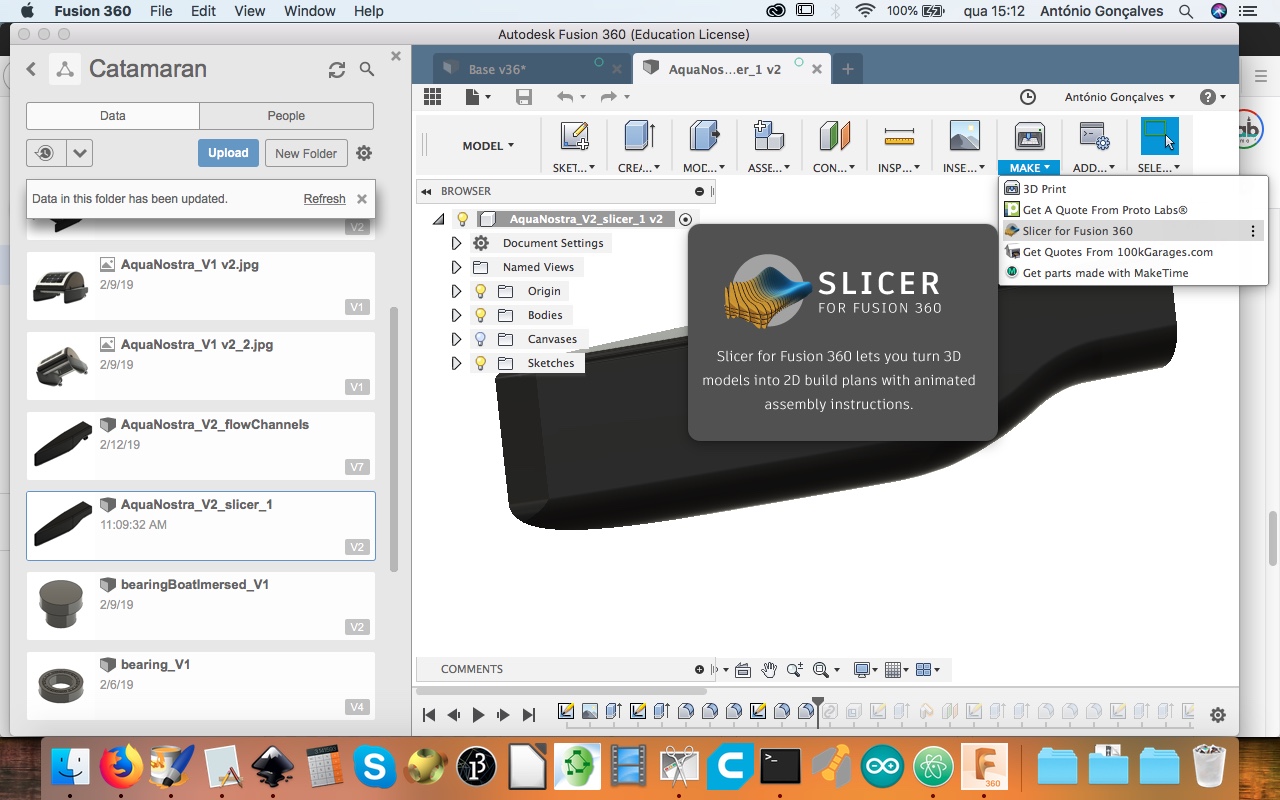This screenshot has height=800, width=1280.
Task: Open Firefox from the Dock
Action: coord(122,767)
